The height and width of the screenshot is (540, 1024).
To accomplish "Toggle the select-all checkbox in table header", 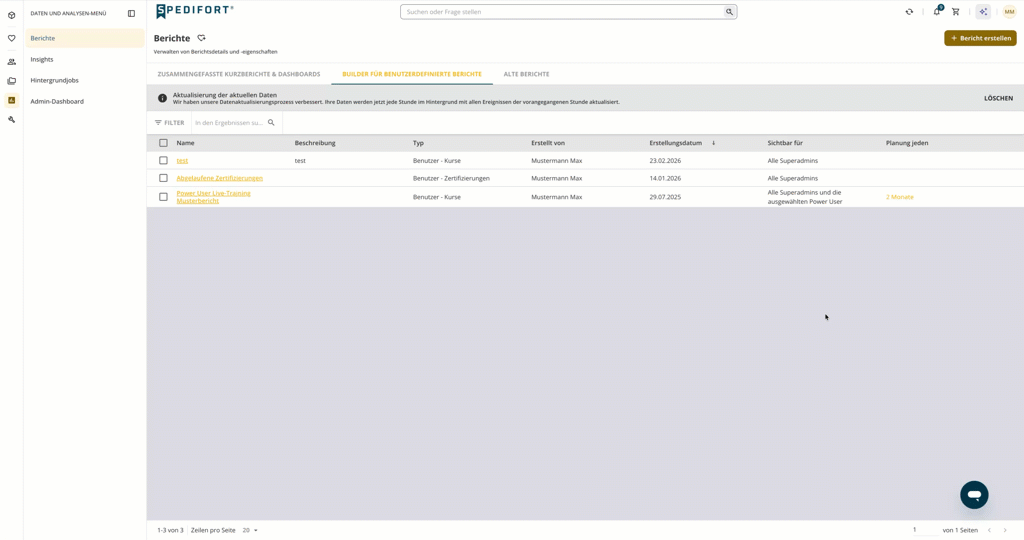I will coord(163,142).
